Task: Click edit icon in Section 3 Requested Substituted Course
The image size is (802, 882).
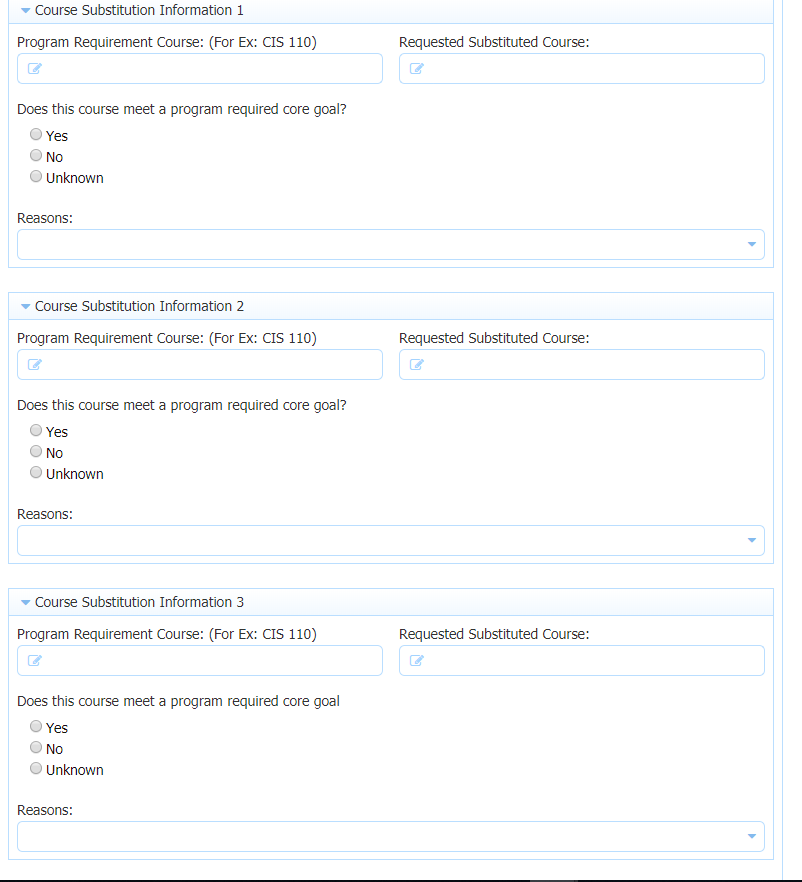Action: 417,660
